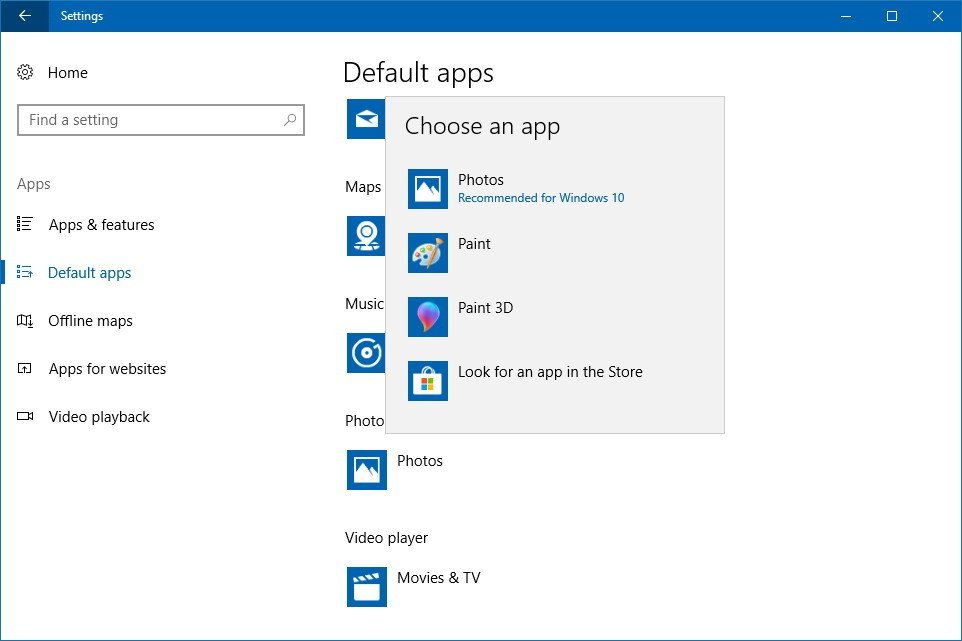The height and width of the screenshot is (641, 962).
Task: Click the Mail app icon
Action: (366, 118)
